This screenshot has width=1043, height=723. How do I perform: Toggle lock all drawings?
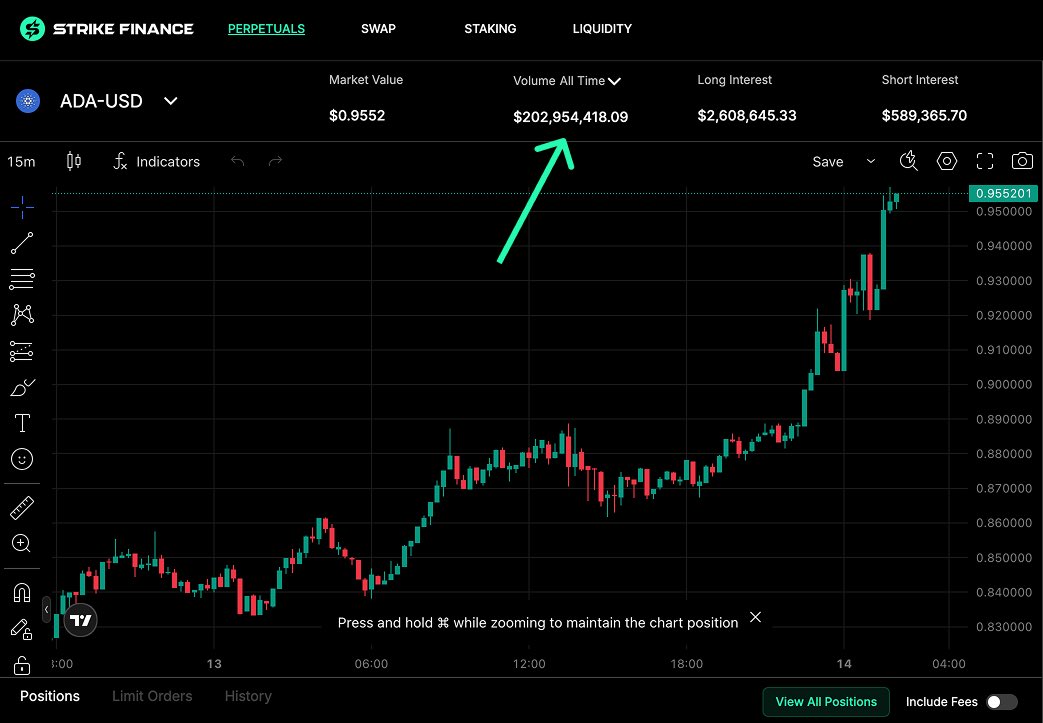pos(22,664)
